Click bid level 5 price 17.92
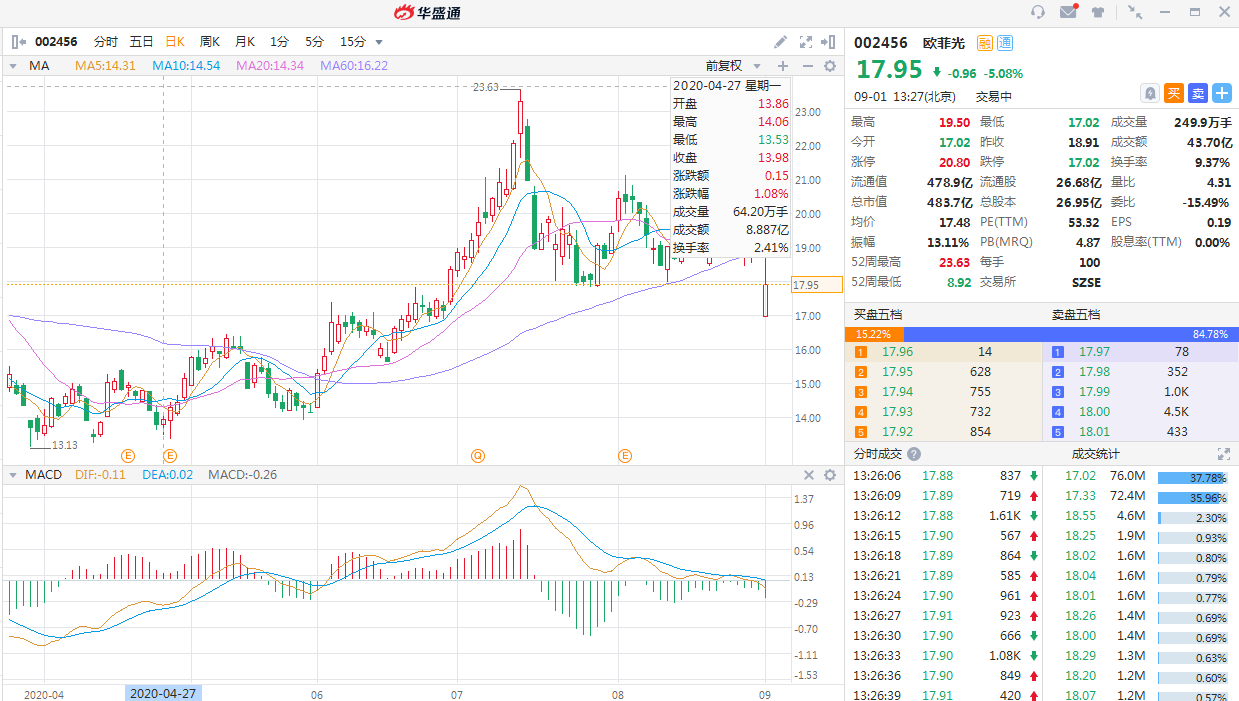The width and height of the screenshot is (1239, 701). [898, 432]
